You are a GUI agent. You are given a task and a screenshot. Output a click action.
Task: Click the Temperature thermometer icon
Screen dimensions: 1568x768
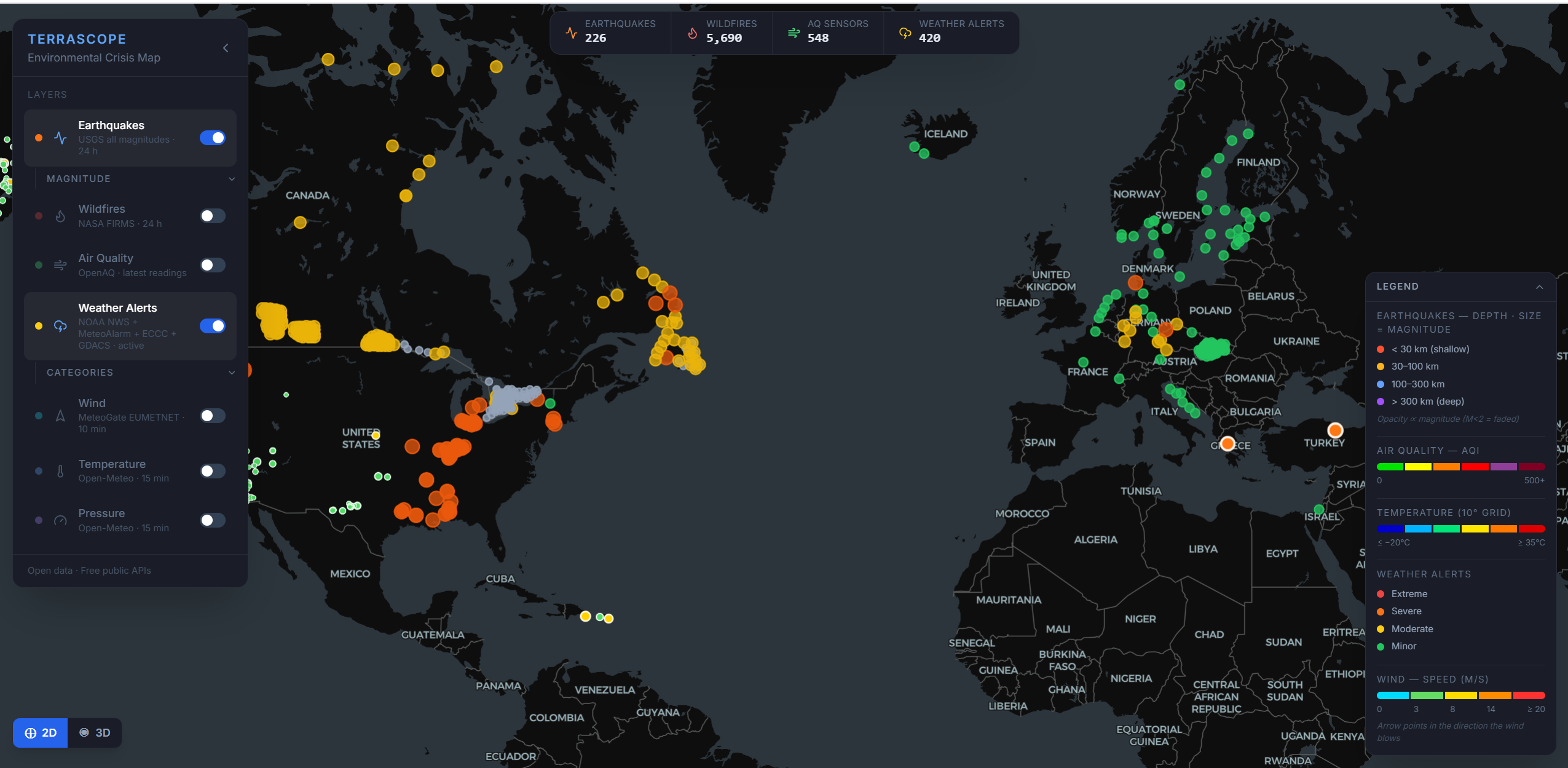(60, 470)
